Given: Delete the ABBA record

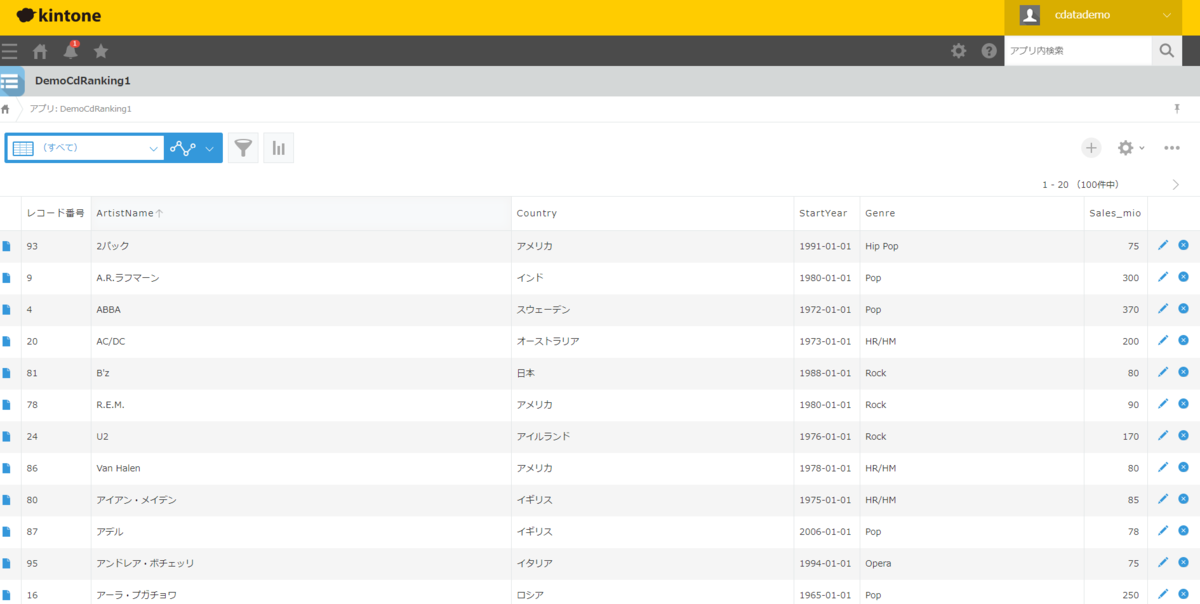Looking at the screenshot, I should click(1183, 309).
